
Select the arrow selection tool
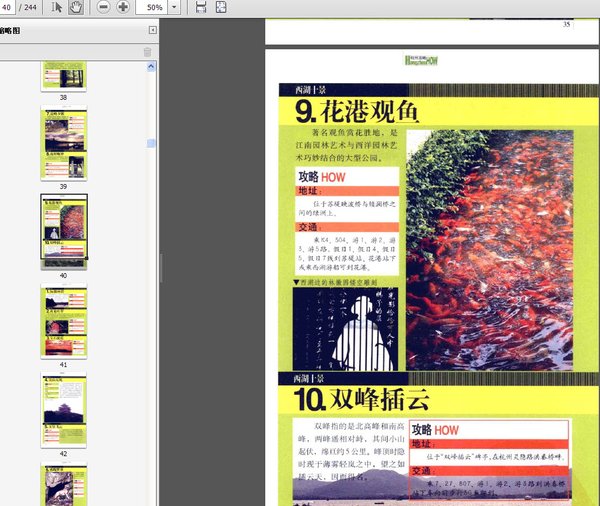click(57, 7)
